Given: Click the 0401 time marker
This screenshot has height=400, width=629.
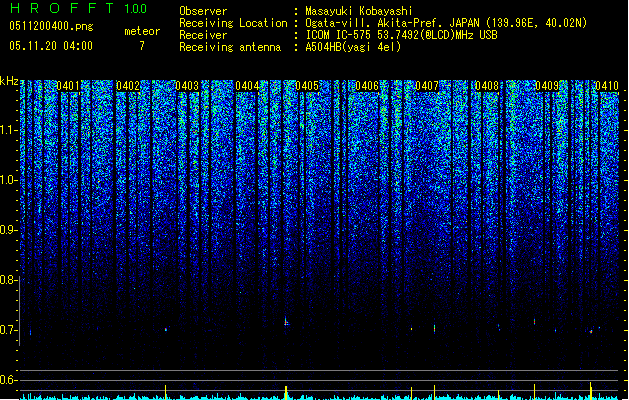Looking at the screenshot, I should [68, 86].
